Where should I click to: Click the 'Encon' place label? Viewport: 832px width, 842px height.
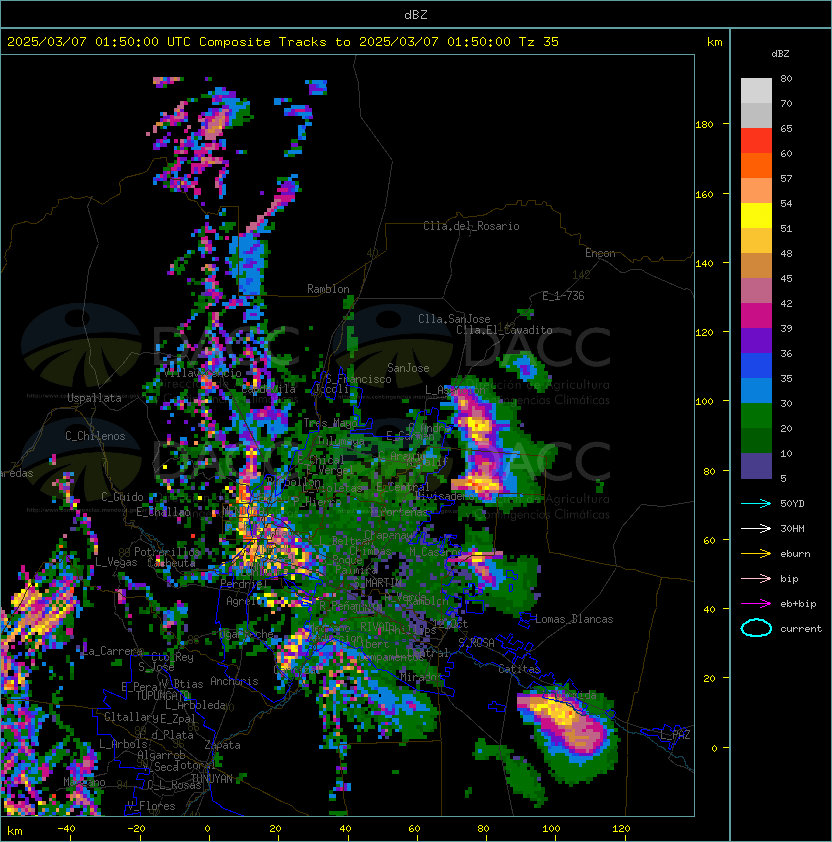pos(600,253)
